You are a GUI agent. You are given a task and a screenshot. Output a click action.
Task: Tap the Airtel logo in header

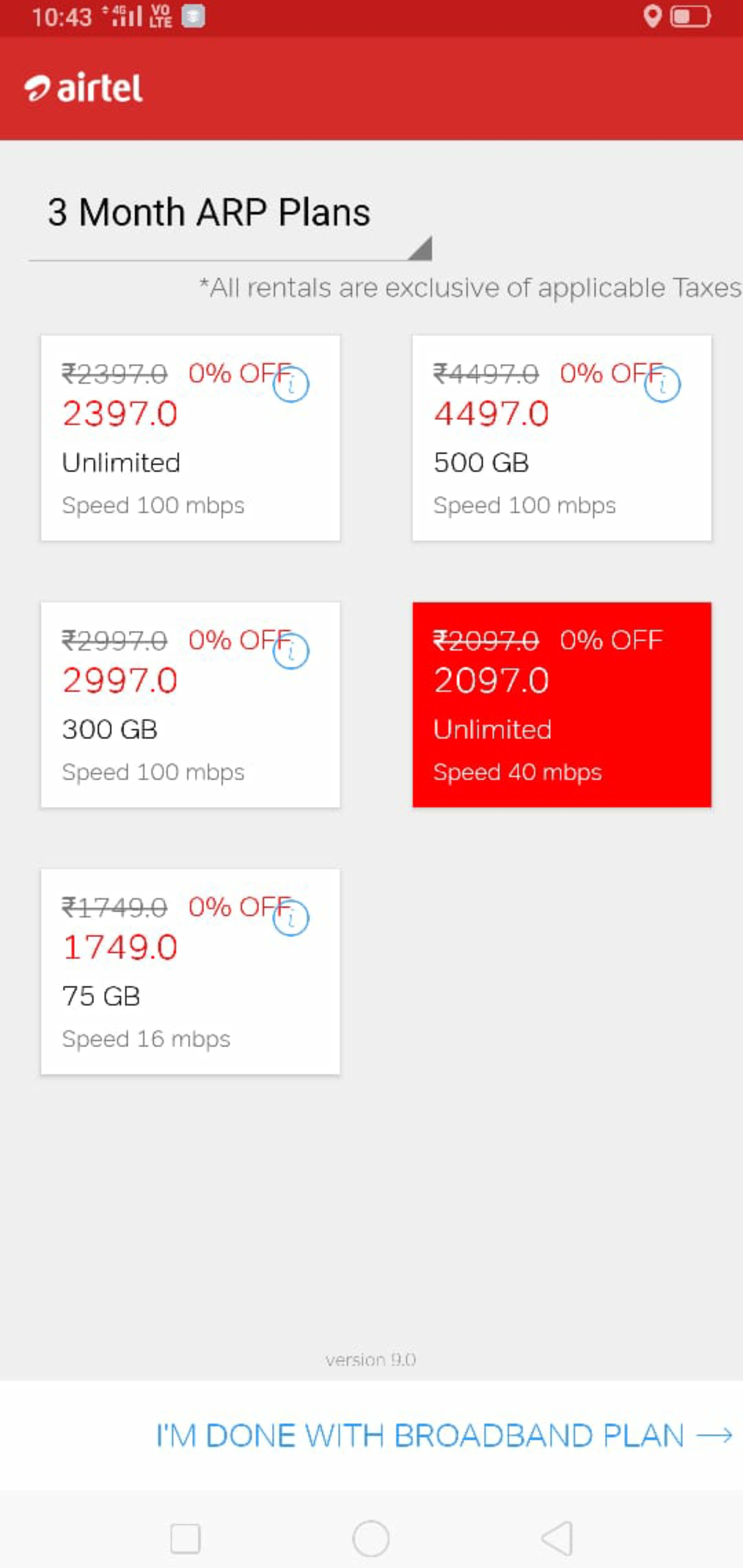84,88
